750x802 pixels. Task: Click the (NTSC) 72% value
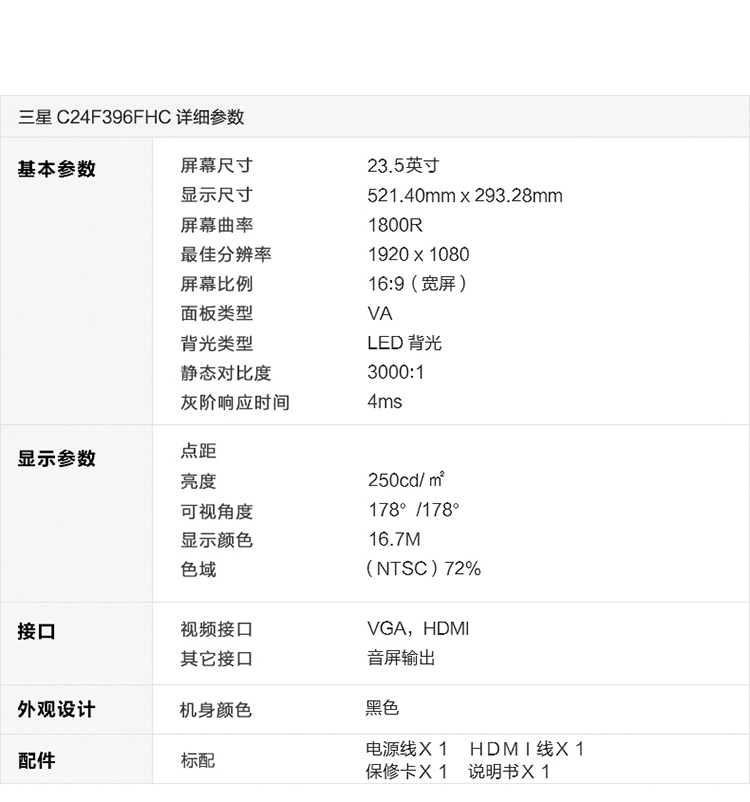point(424,568)
